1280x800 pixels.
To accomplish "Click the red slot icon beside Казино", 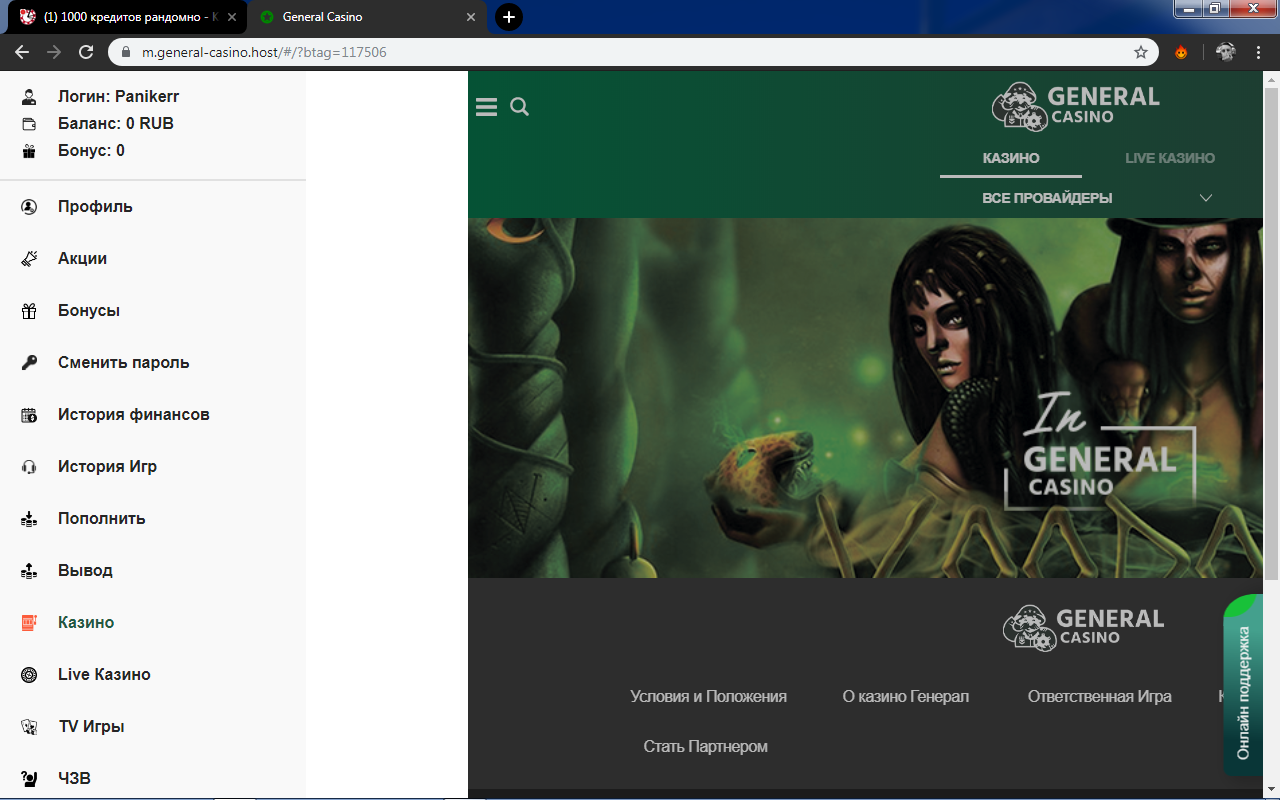I will (29, 623).
